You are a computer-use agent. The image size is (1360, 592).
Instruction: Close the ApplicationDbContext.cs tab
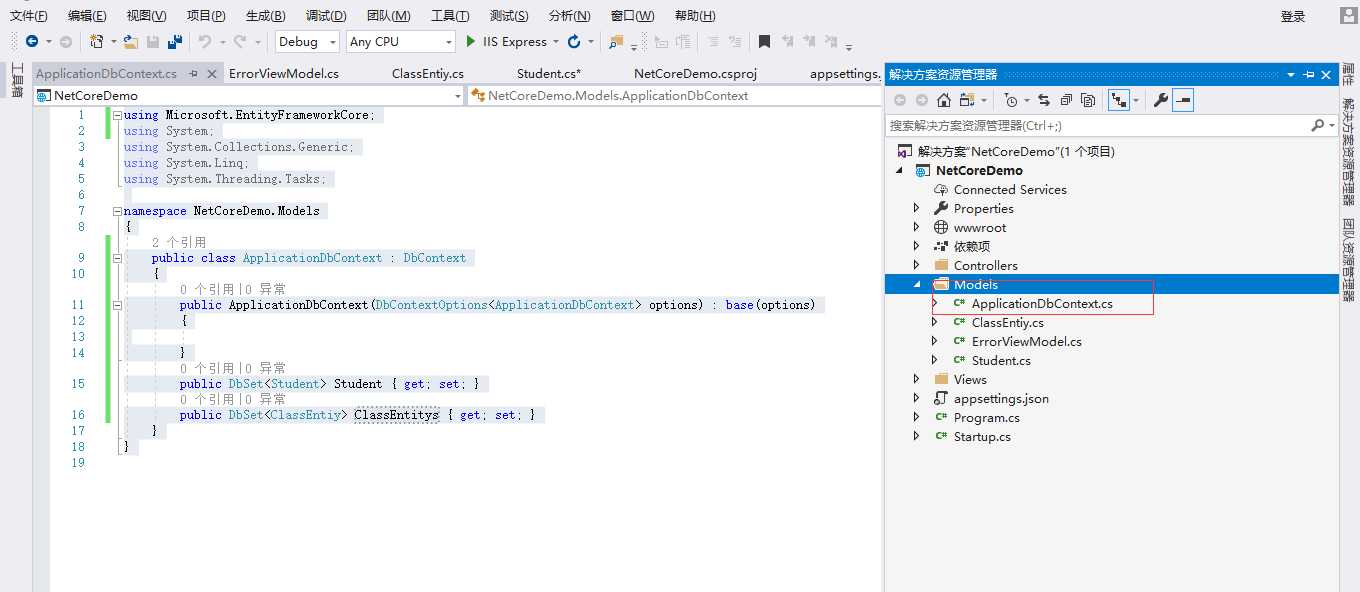211,73
